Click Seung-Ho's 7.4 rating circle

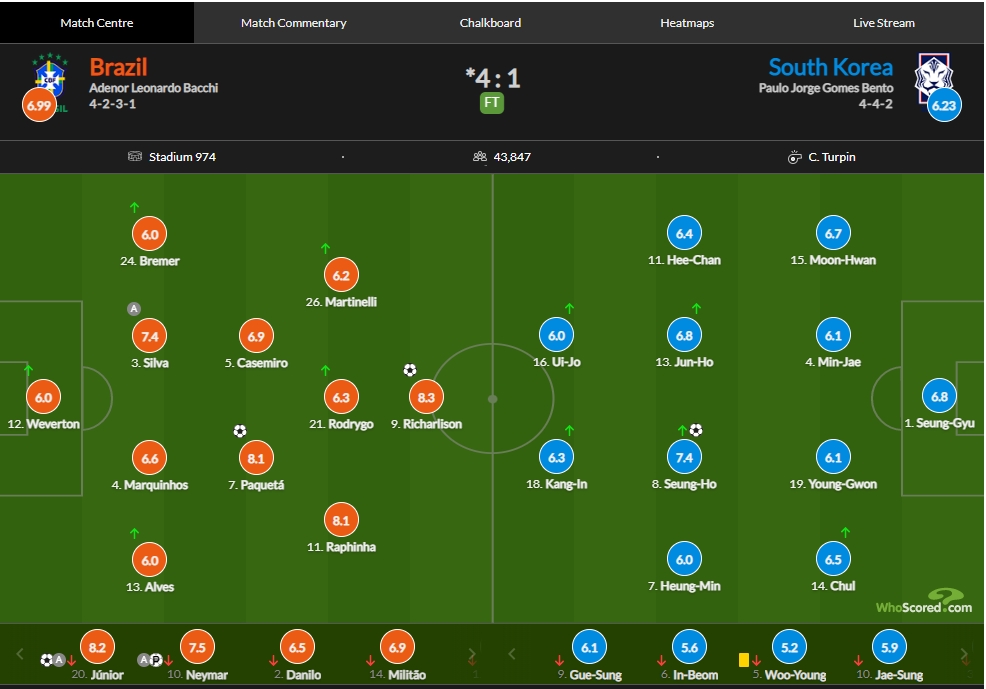(x=684, y=458)
